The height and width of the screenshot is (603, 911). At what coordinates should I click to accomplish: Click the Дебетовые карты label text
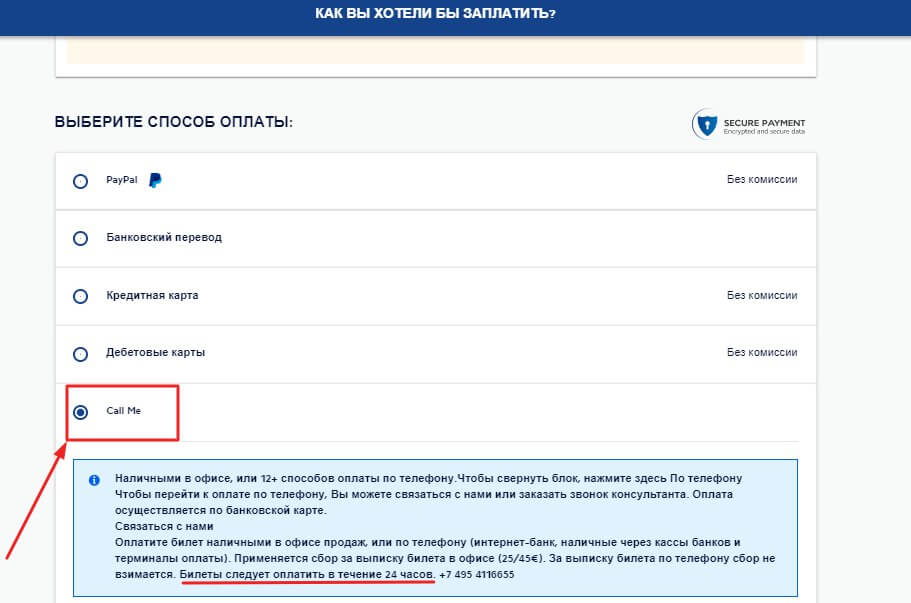[155, 353]
